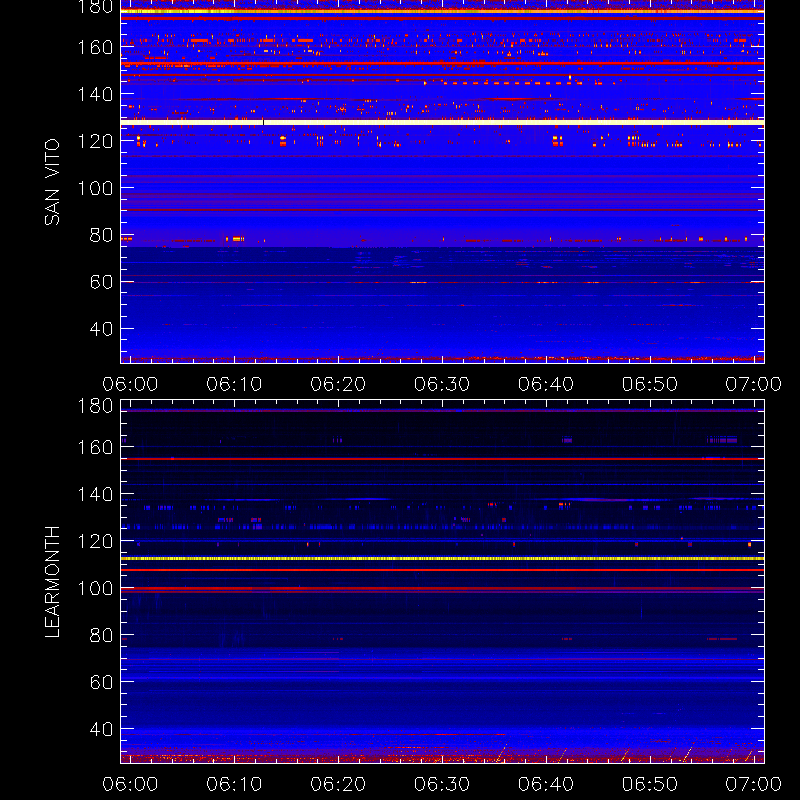
Task: Click 07:00 time label under LEARMONTH plot
Action: pyautogui.click(x=754, y=784)
